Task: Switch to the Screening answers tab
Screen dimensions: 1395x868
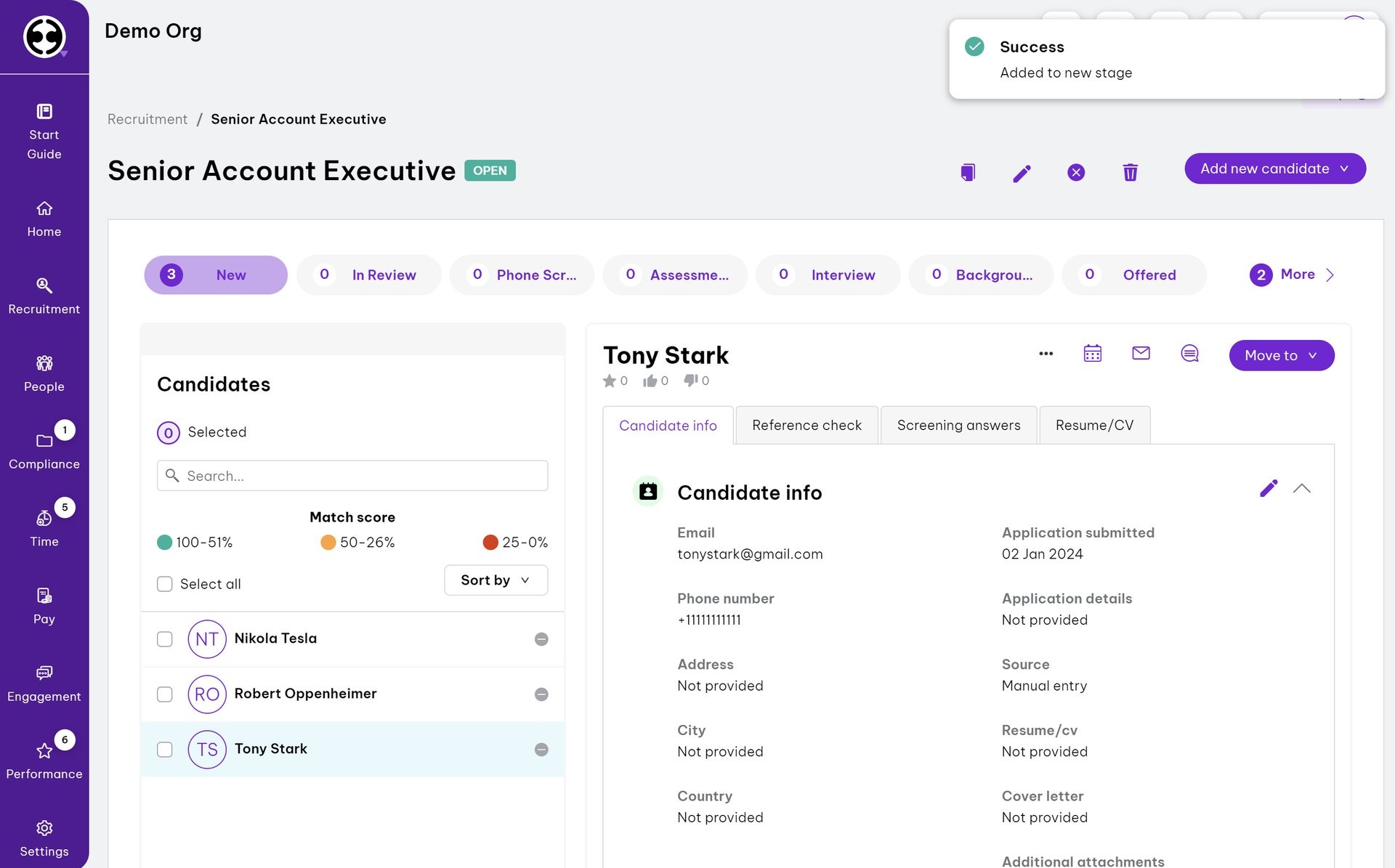Action: pos(958,425)
